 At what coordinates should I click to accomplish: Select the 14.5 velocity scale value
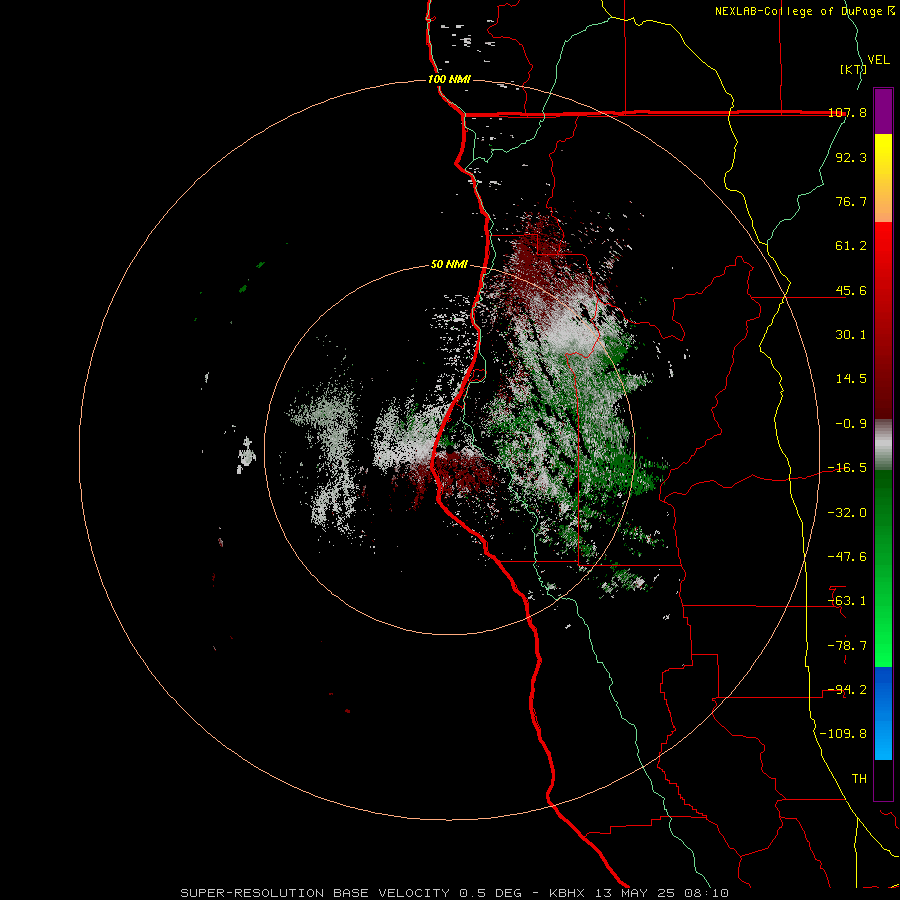point(851,379)
